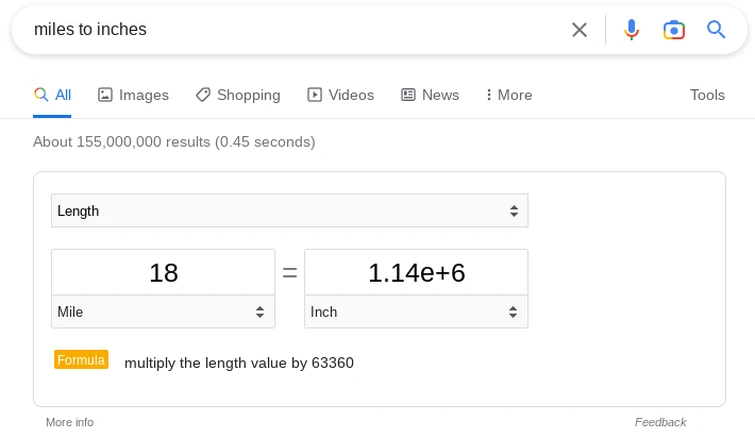755x438 pixels.
Task: Open the Tools button
Action: [707, 95]
